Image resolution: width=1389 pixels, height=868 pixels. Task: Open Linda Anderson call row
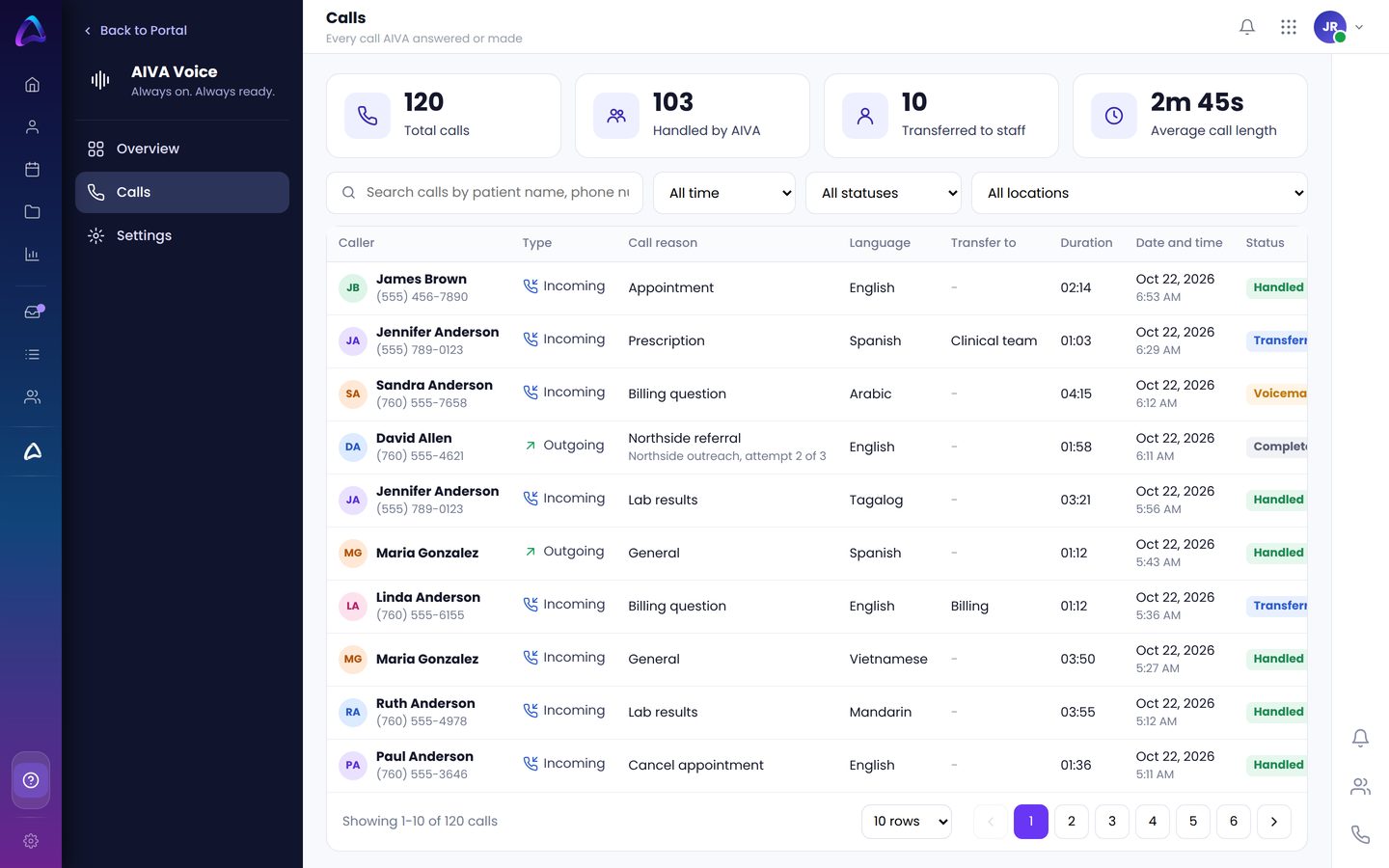tap(817, 607)
